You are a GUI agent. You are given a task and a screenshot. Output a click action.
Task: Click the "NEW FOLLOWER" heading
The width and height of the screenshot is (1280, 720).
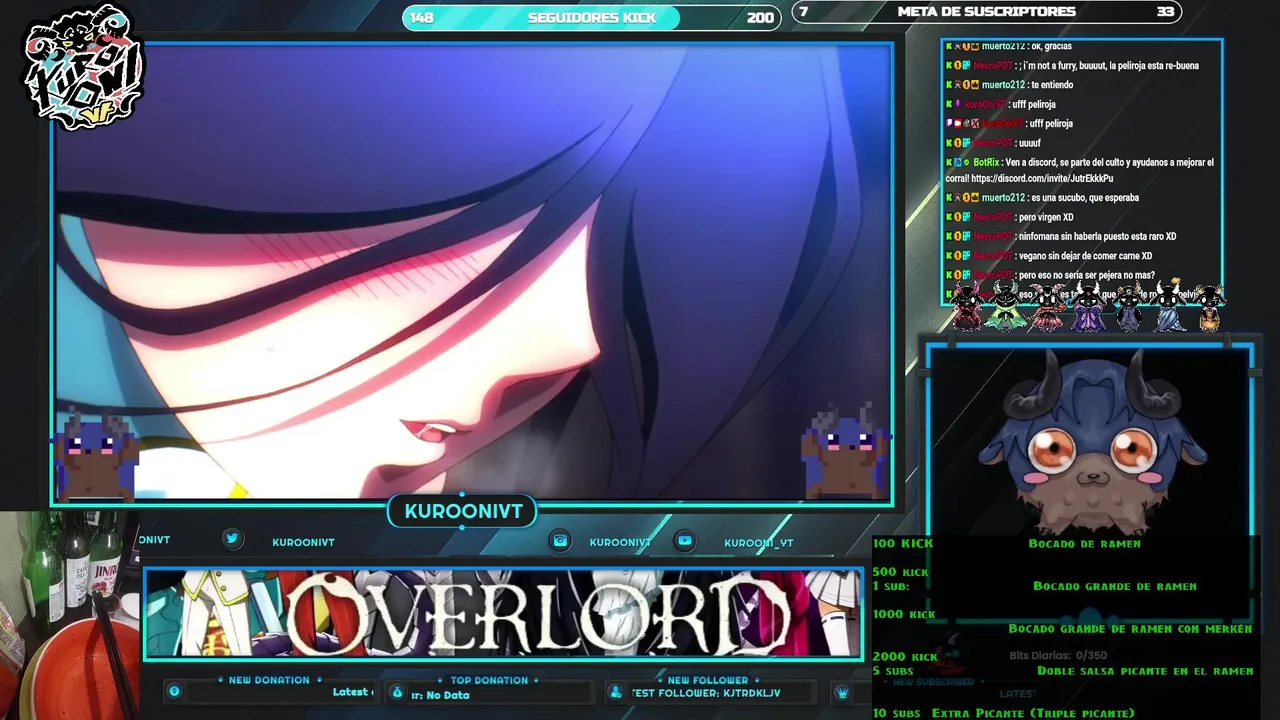click(x=707, y=680)
